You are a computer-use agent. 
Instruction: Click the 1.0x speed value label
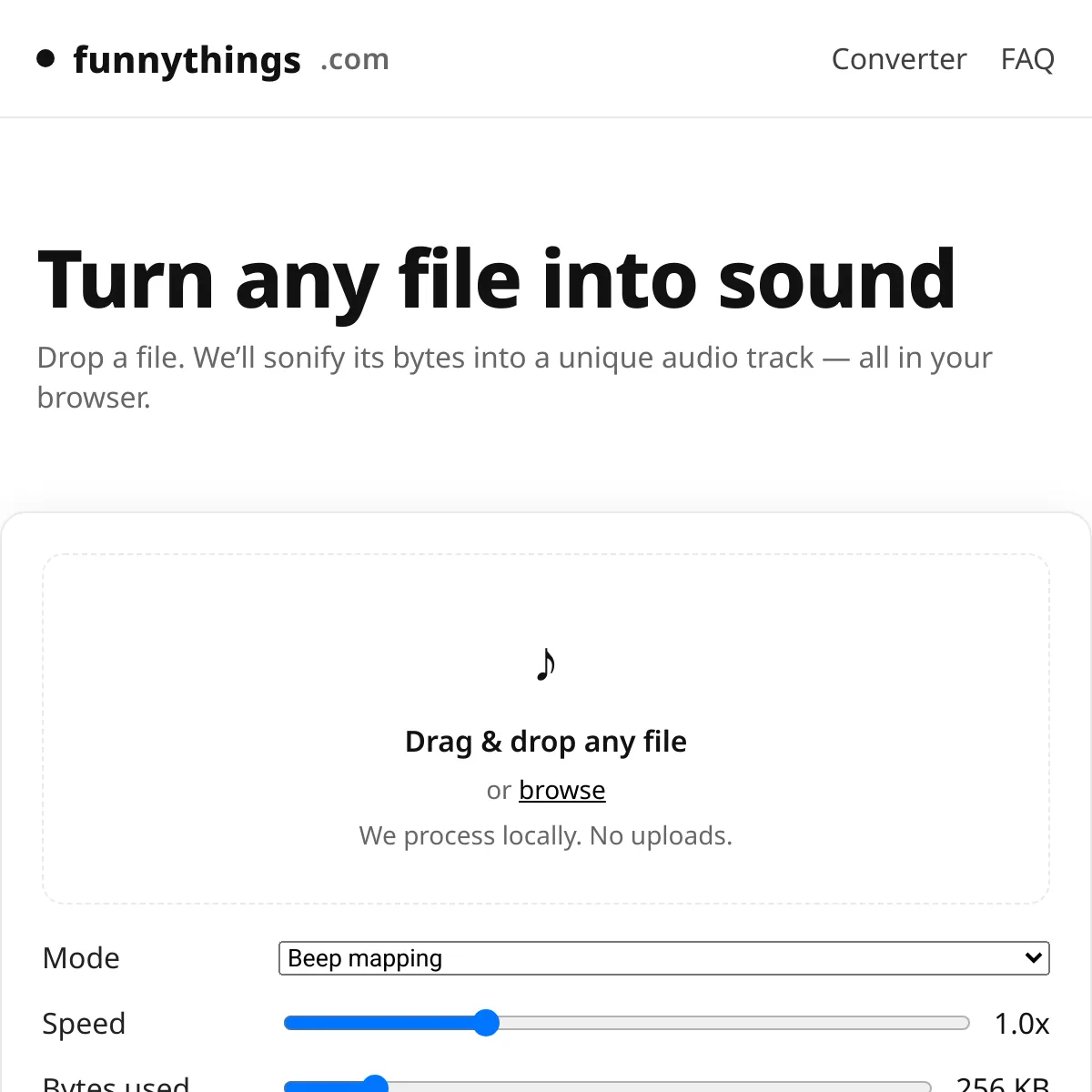(x=1023, y=1023)
